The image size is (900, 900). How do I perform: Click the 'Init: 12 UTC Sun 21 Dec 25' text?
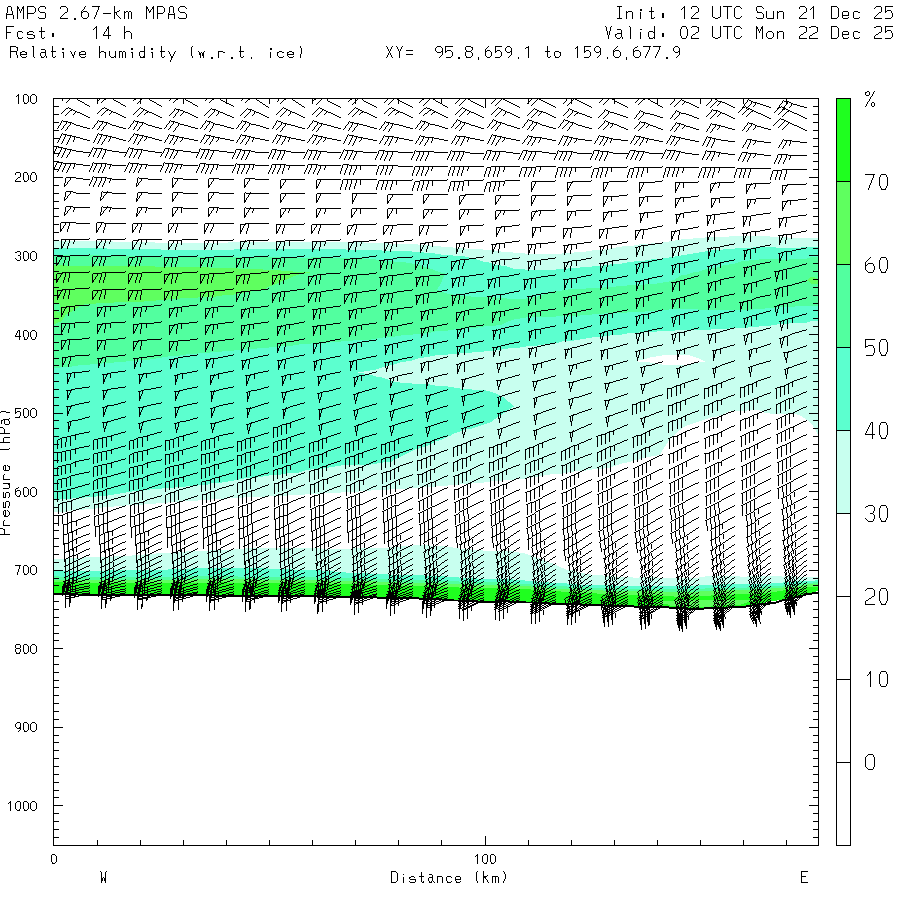coord(754,13)
